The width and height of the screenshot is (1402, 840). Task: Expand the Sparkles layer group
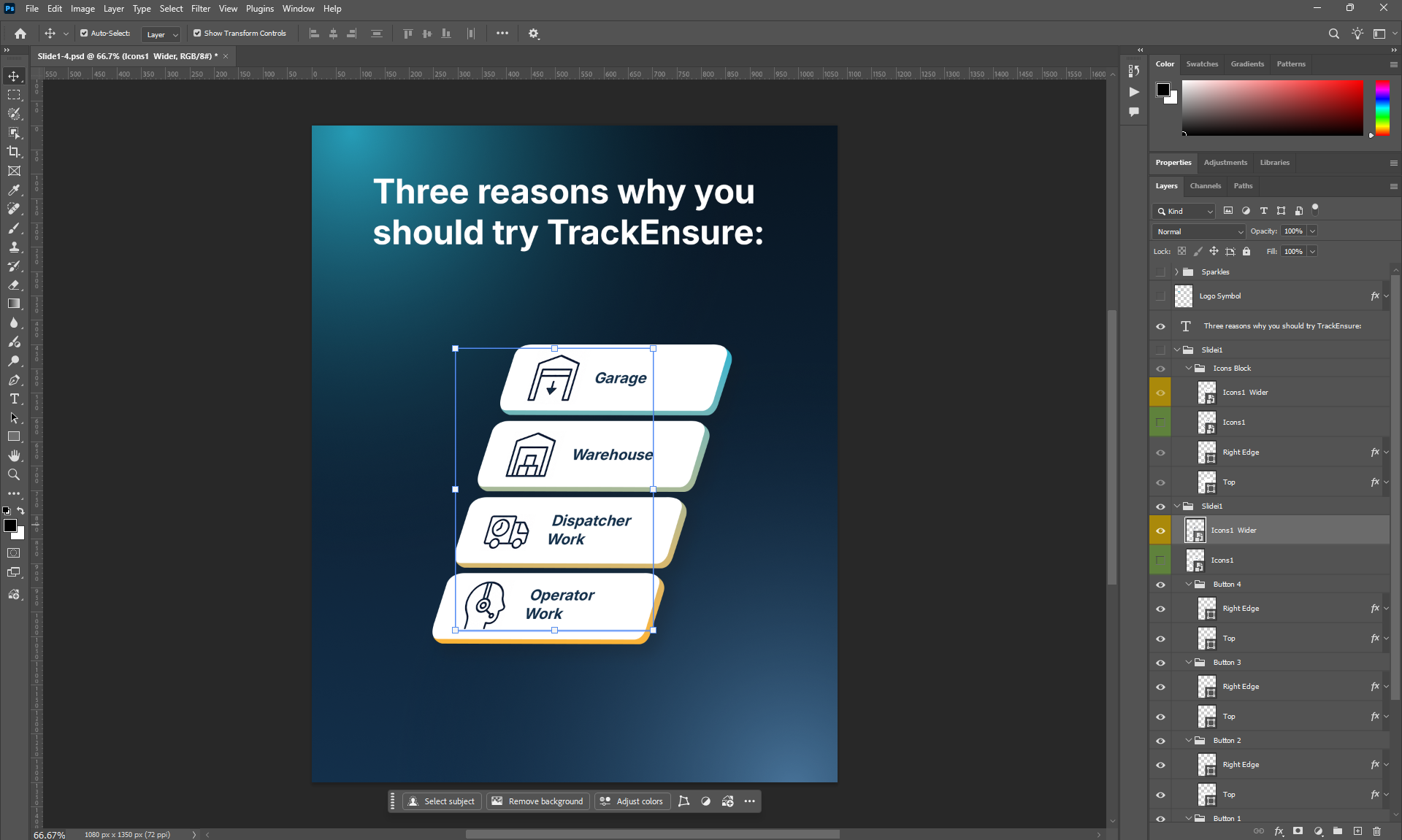[1176, 272]
